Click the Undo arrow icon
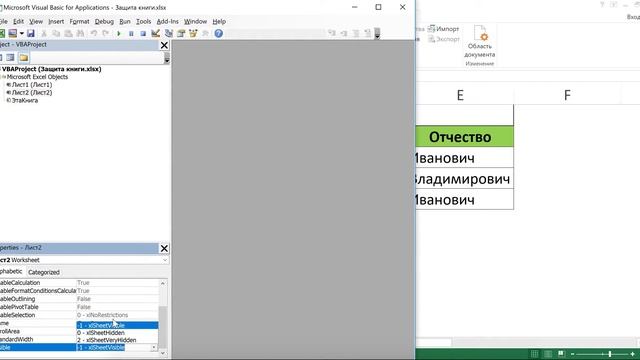Image resolution: width=640 pixels, height=360 pixels. (94, 33)
